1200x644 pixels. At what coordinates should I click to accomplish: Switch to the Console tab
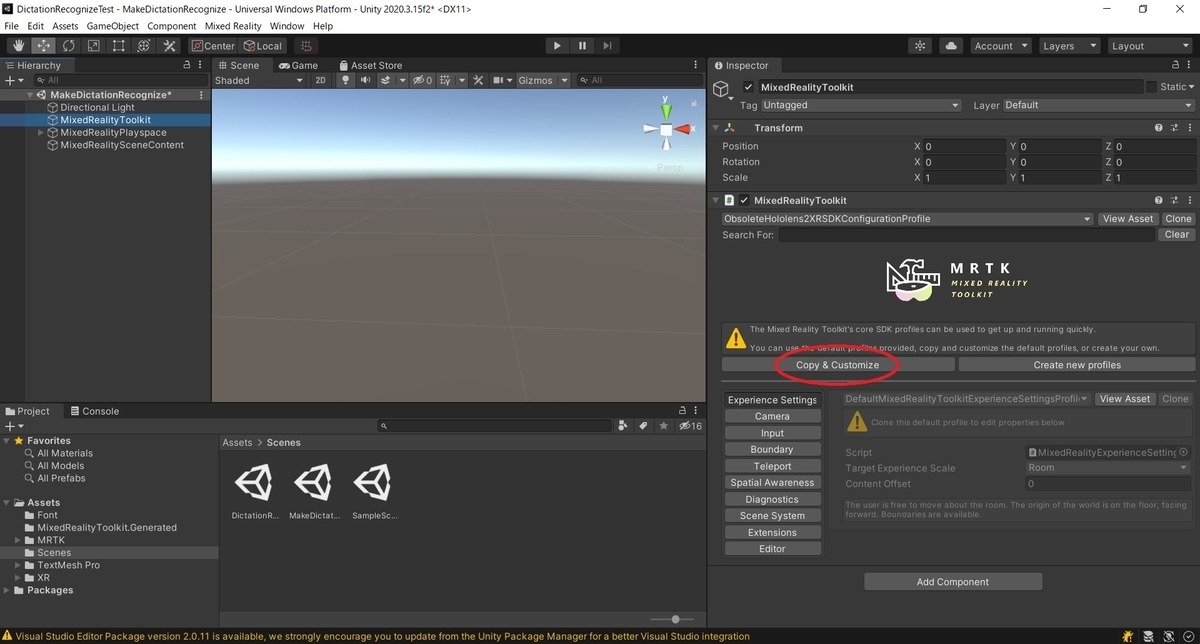click(93, 411)
